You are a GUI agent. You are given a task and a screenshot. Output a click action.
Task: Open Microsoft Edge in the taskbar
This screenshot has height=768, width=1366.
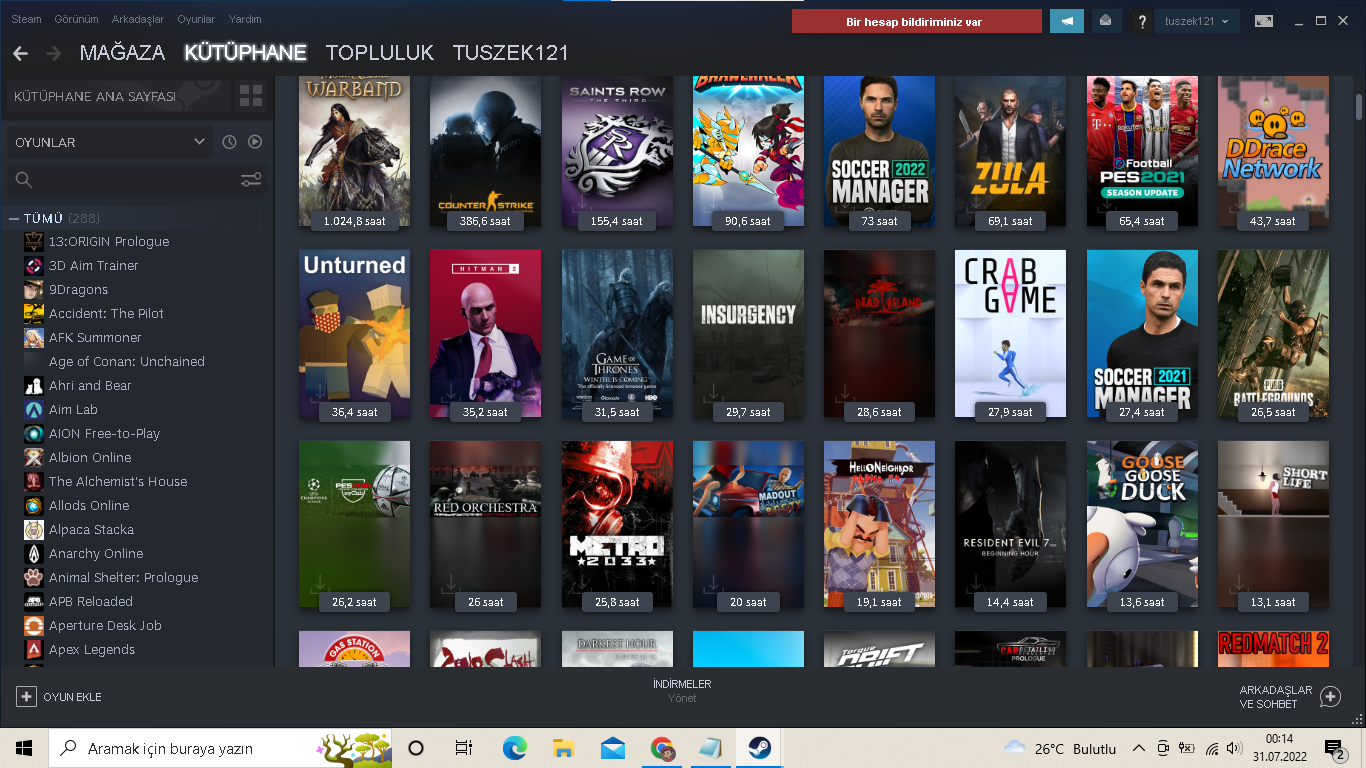tap(514, 748)
